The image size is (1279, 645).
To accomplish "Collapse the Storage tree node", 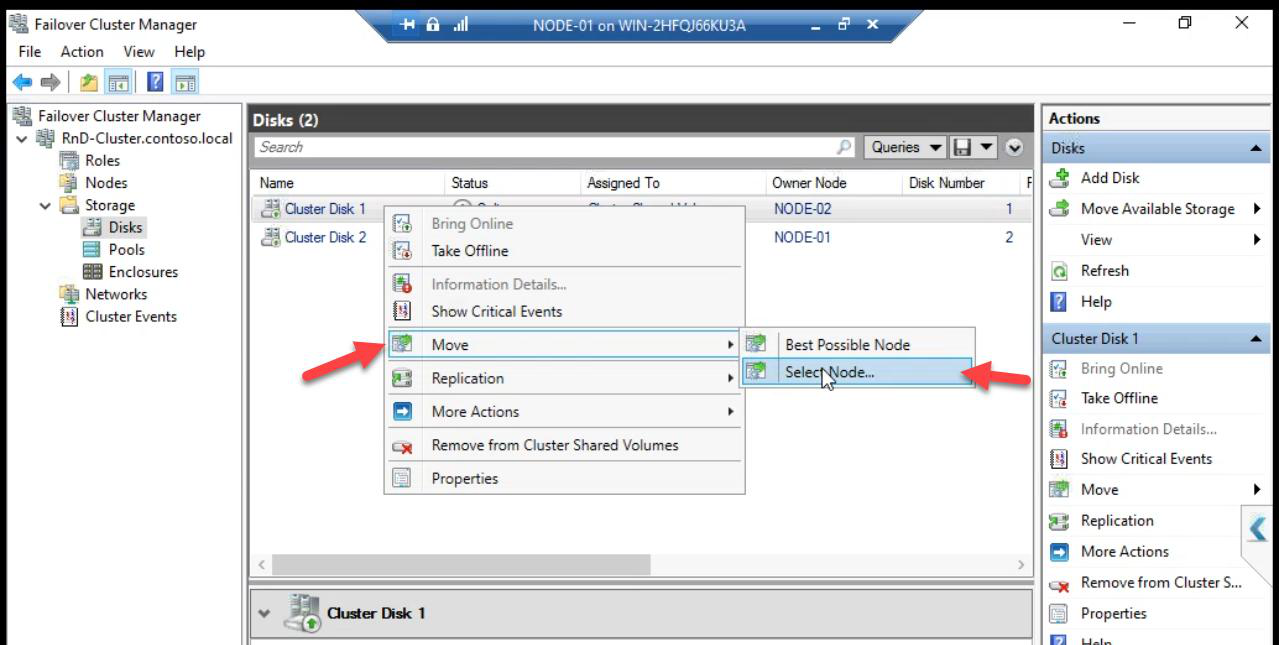I will pyautogui.click(x=45, y=206).
